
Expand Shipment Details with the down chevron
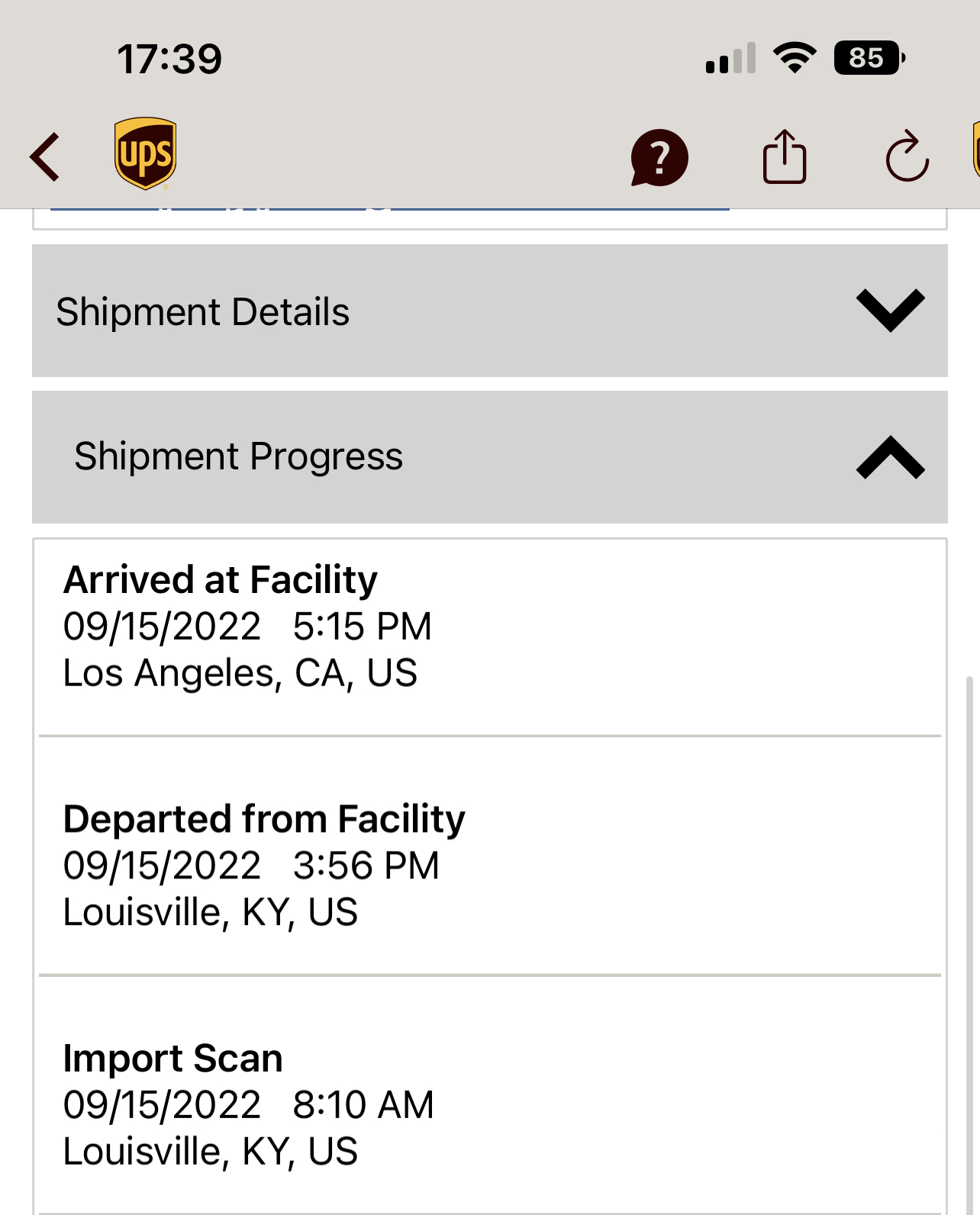pyautogui.click(x=890, y=311)
